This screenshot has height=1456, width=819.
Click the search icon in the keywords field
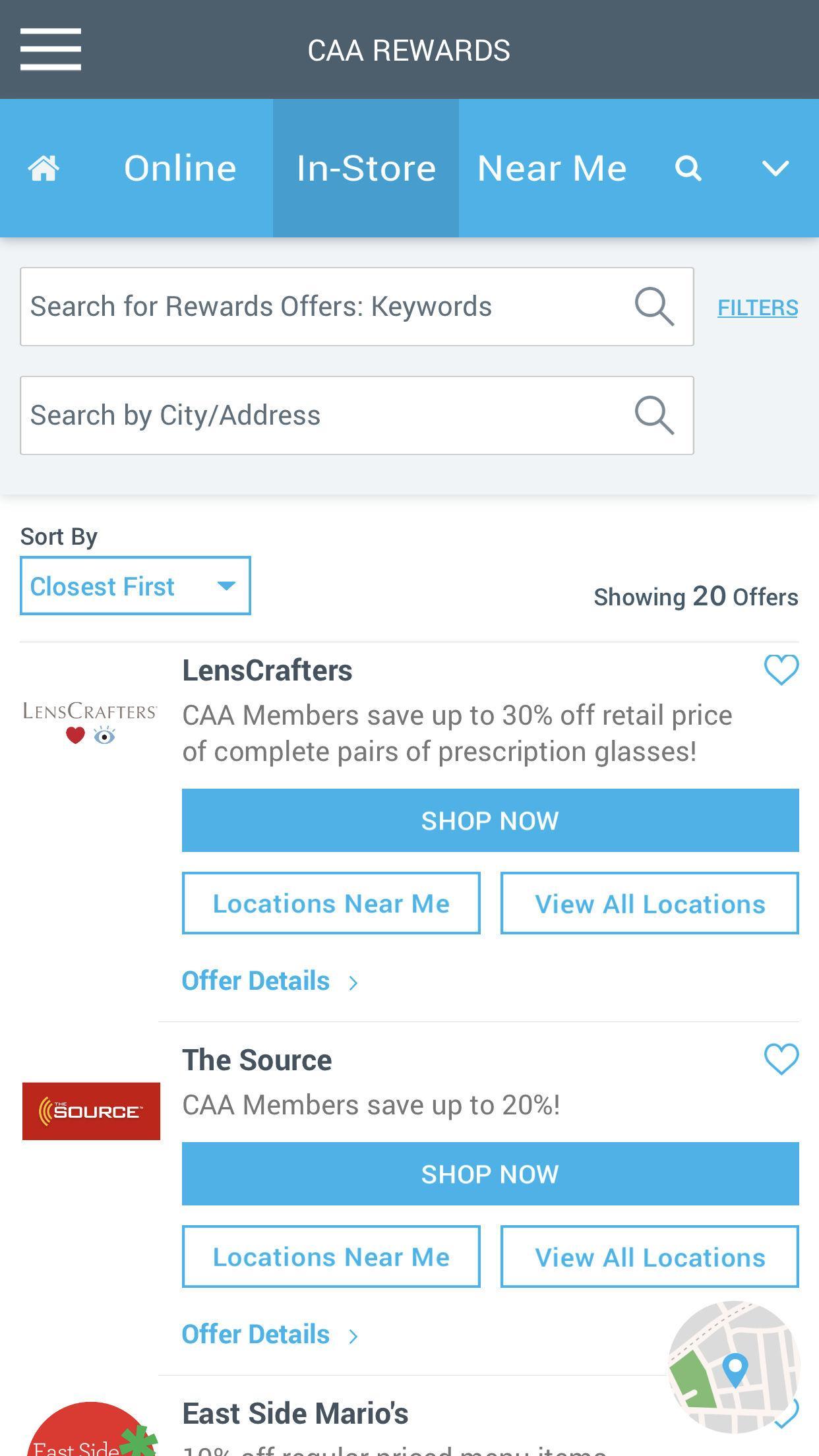(x=654, y=307)
